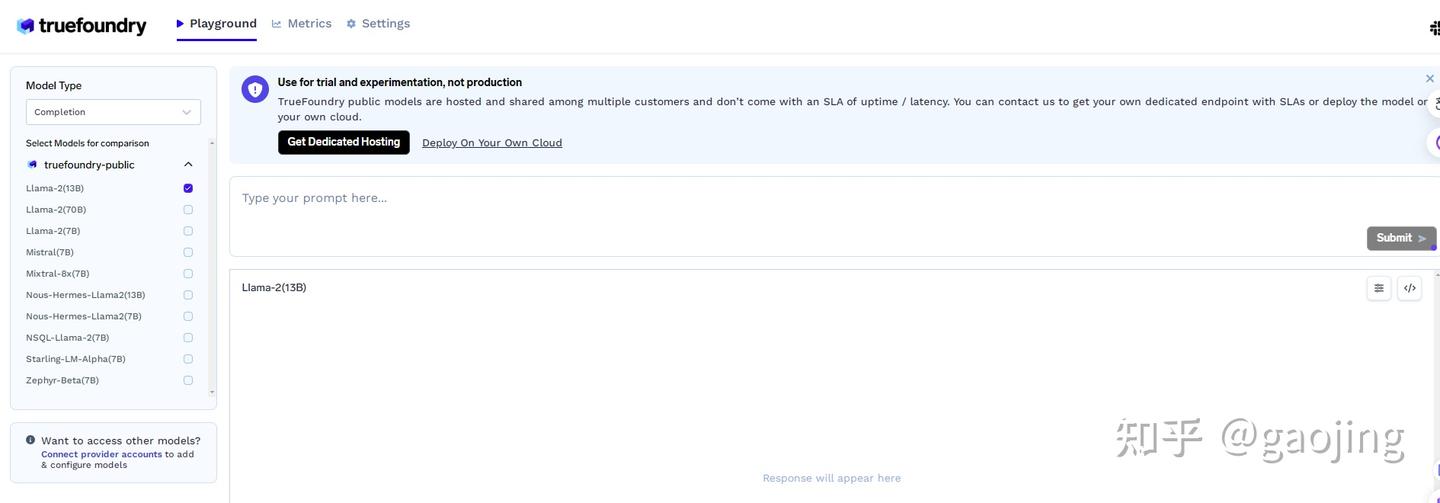Tick the Zephyr-Beta(7B) checkbox
This screenshot has width=1440, height=503.
point(188,380)
